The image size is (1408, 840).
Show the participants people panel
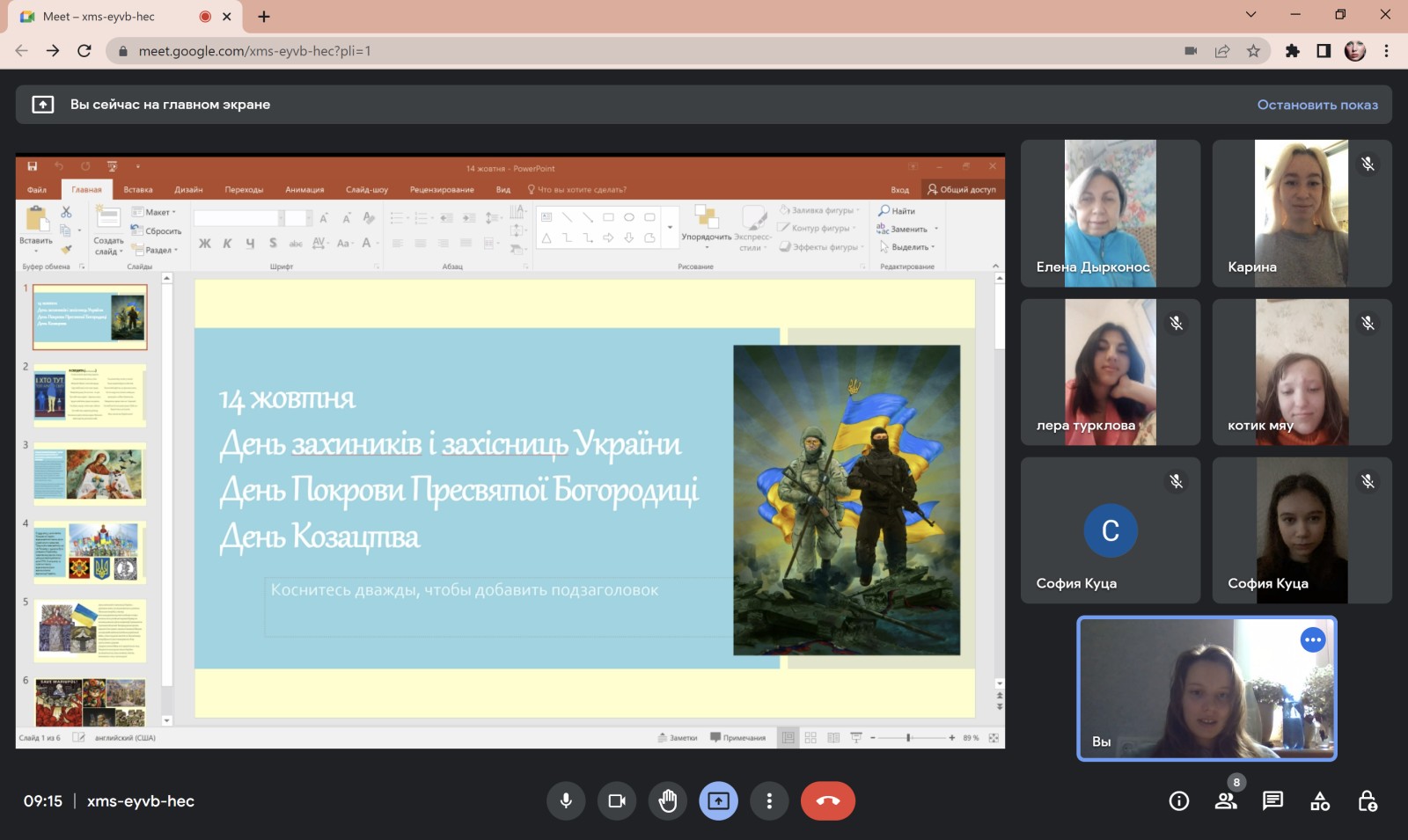(x=1226, y=800)
